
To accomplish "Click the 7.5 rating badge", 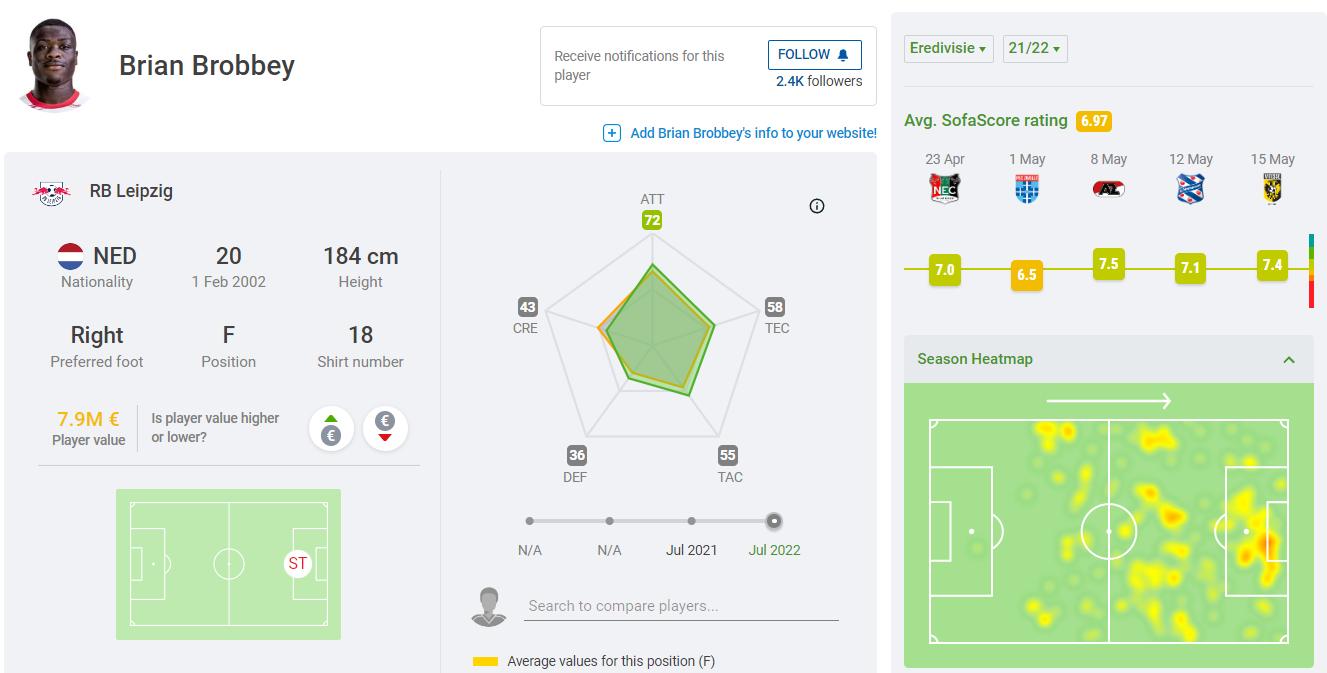I will (x=1108, y=264).
